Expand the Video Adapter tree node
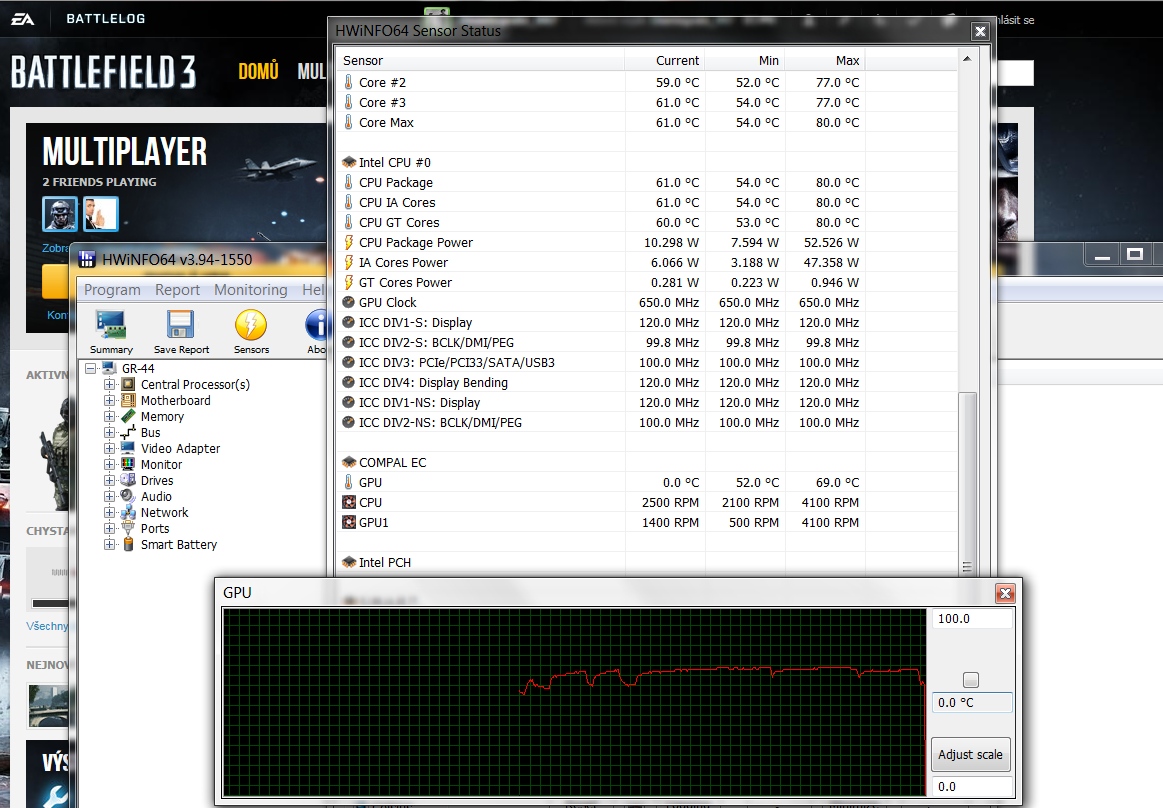 pyautogui.click(x=109, y=448)
